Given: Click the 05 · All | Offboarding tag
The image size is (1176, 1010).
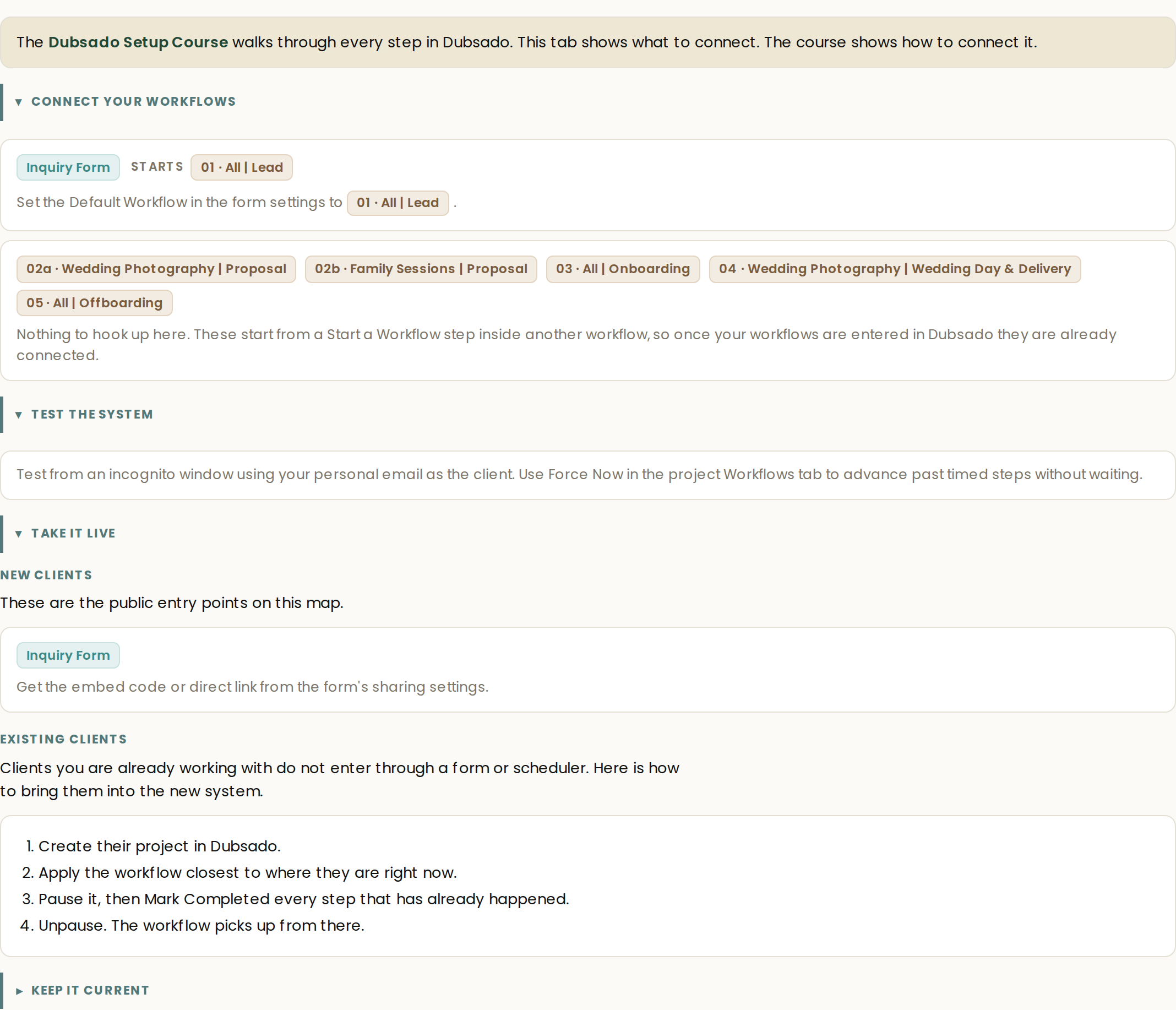Looking at the screenshot, I should tap(94, 303).
